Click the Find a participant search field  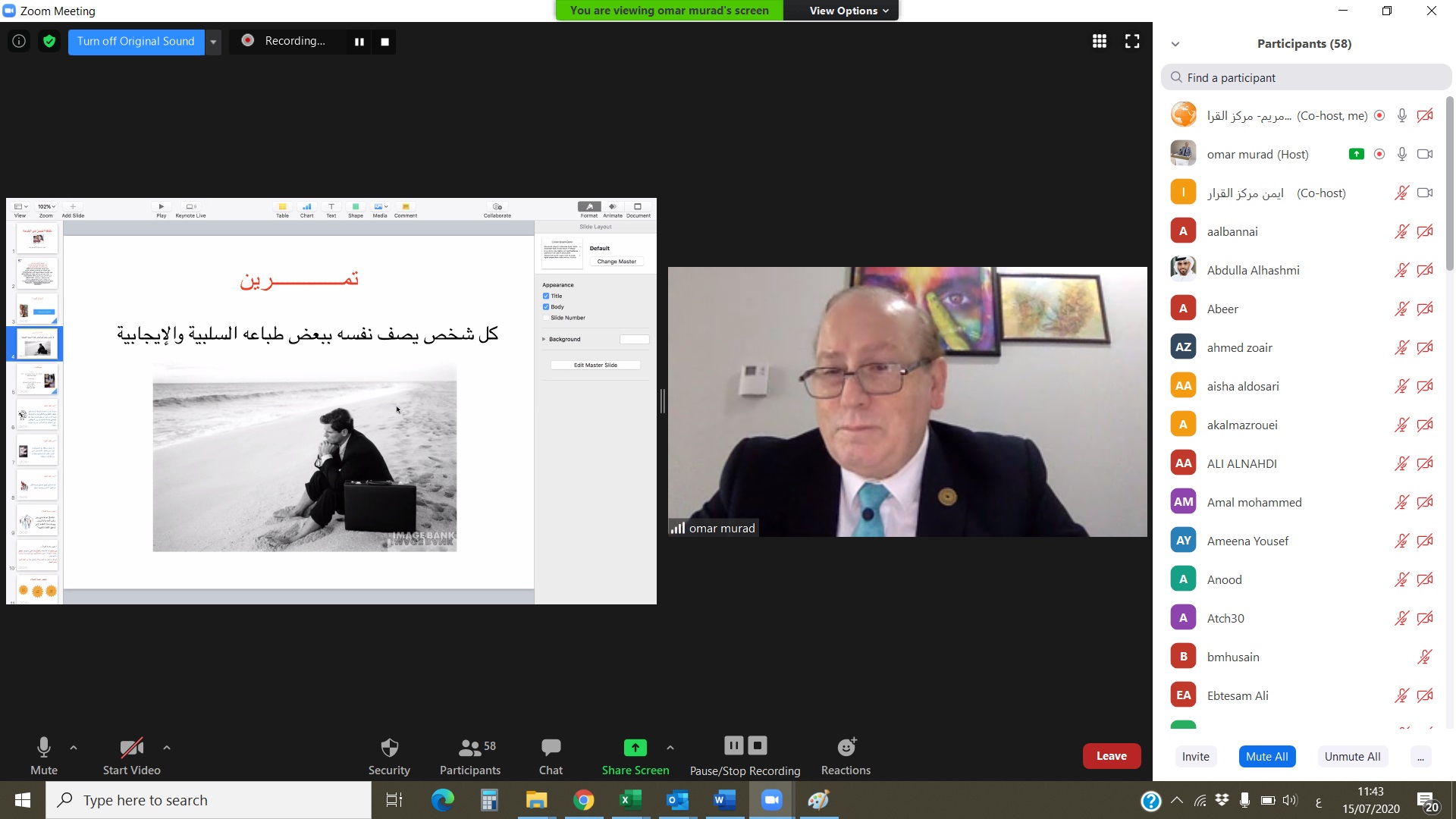coord(1306,77)
